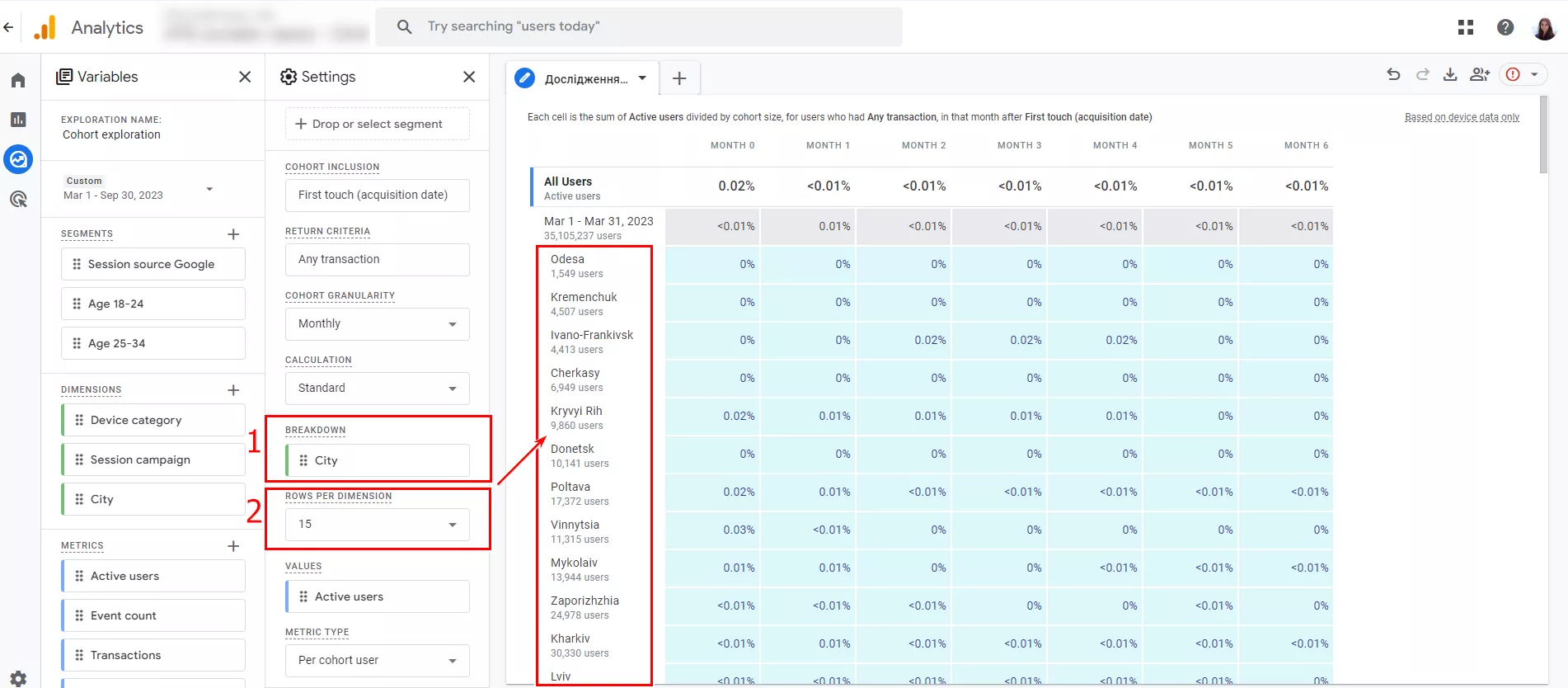Select Event count metric

pyautogui.click(x=153, y=615)
